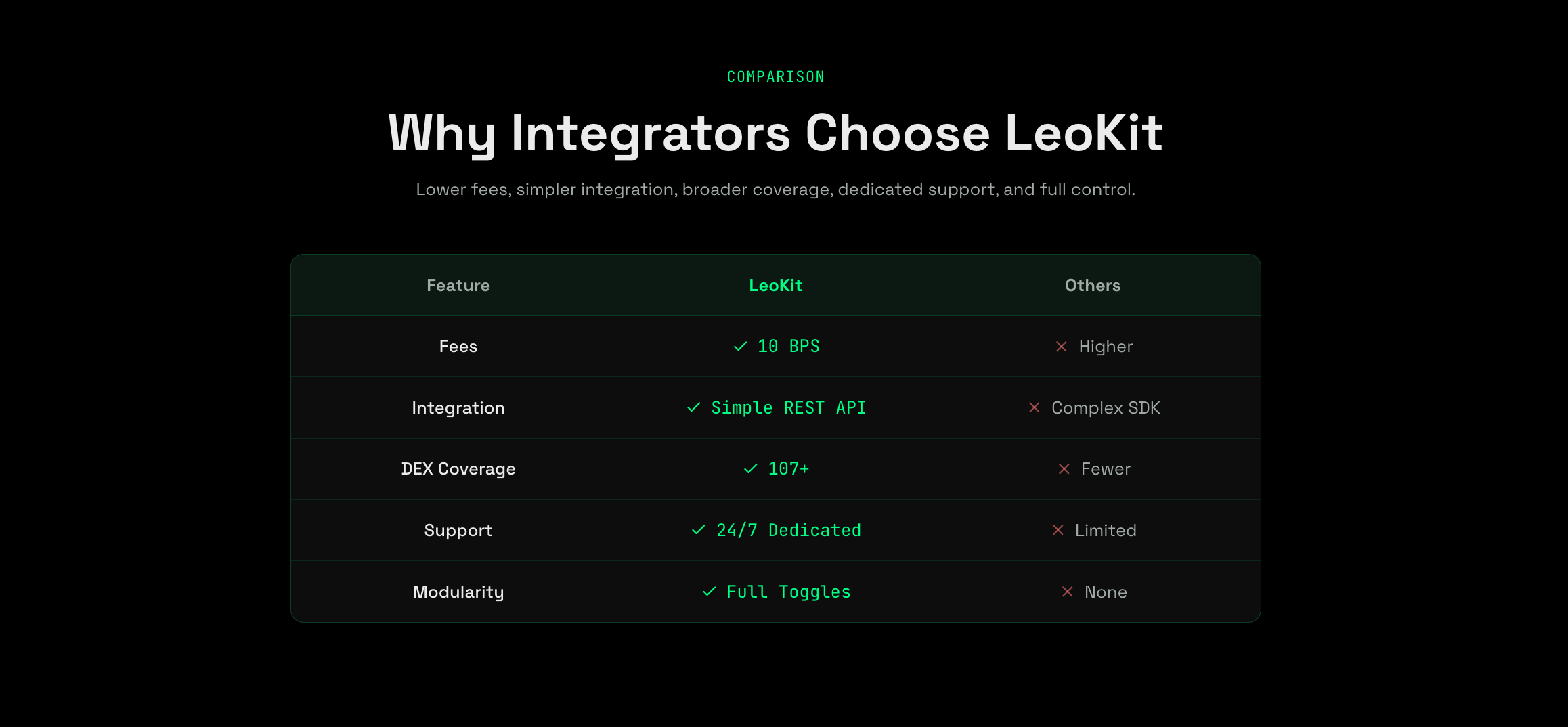Click the Fees row label

(458, 347)
